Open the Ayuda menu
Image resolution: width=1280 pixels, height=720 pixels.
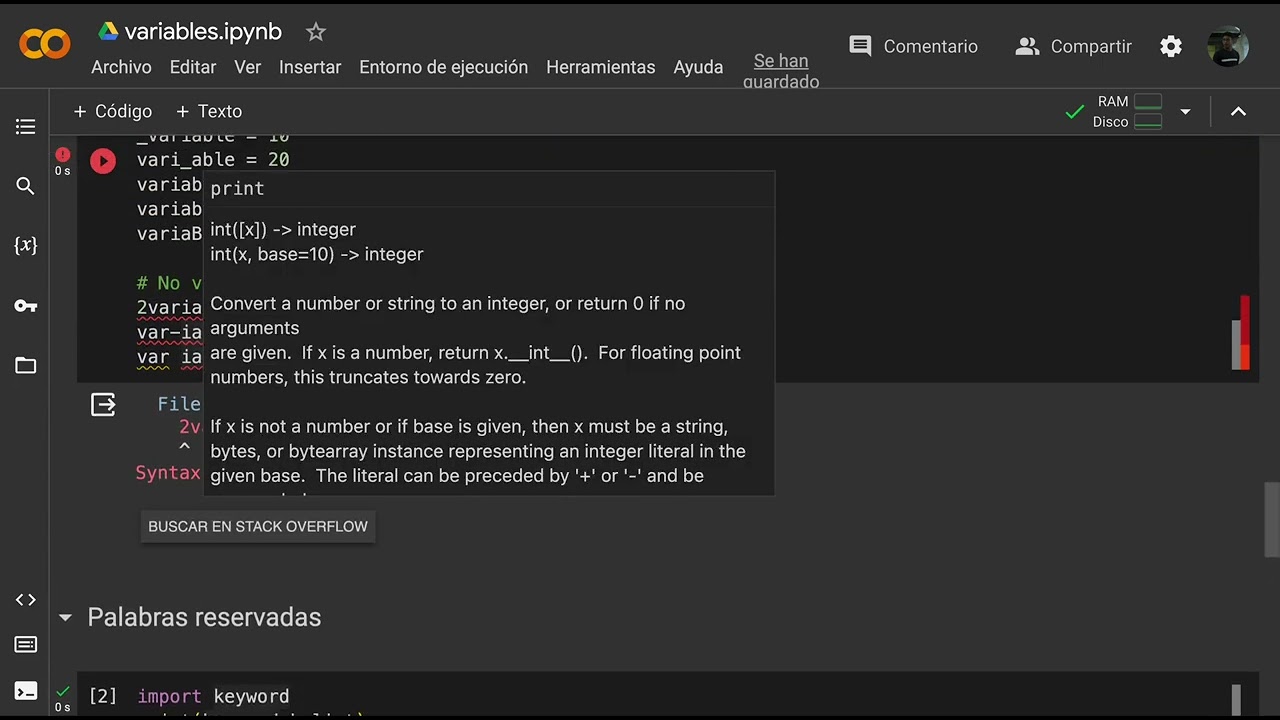698,67
